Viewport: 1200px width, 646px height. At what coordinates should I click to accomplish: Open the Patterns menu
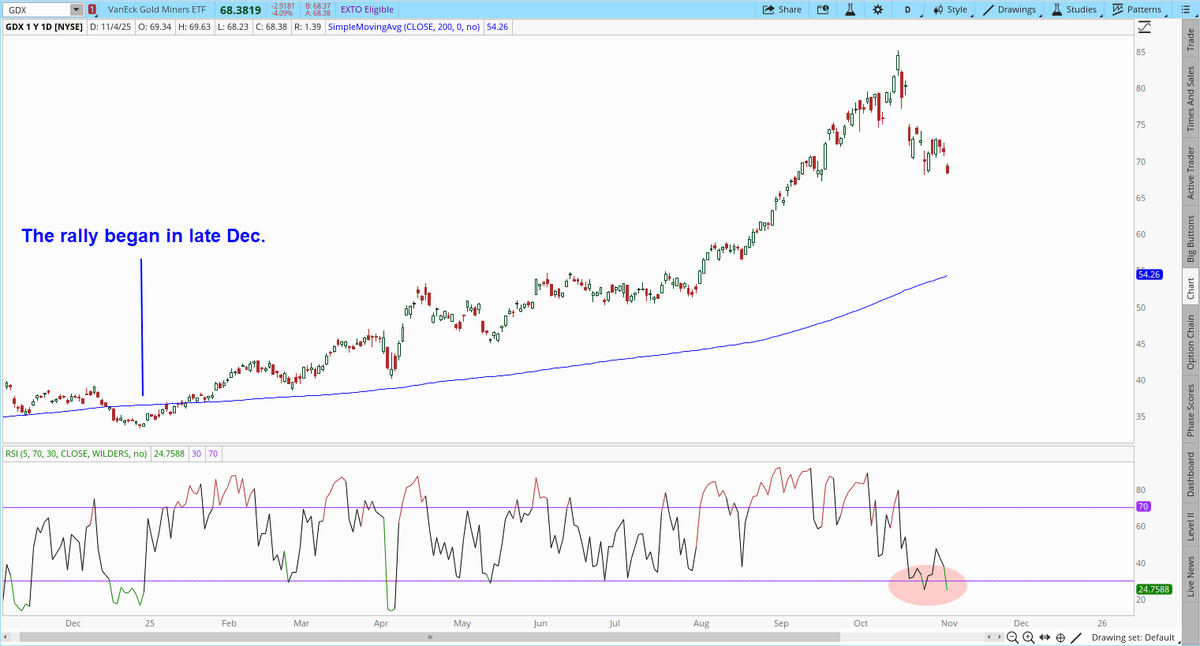point(1138,9)
